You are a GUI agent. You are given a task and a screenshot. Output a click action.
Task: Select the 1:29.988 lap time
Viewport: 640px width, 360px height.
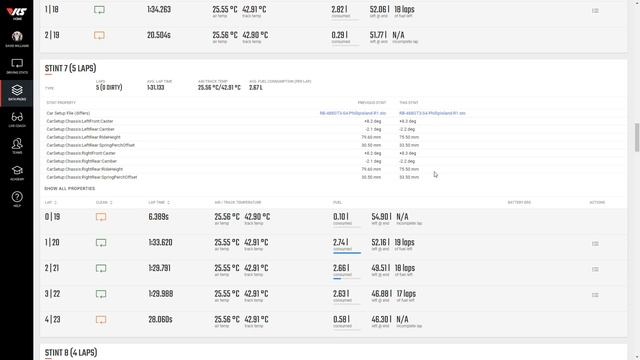click(161, 294)
